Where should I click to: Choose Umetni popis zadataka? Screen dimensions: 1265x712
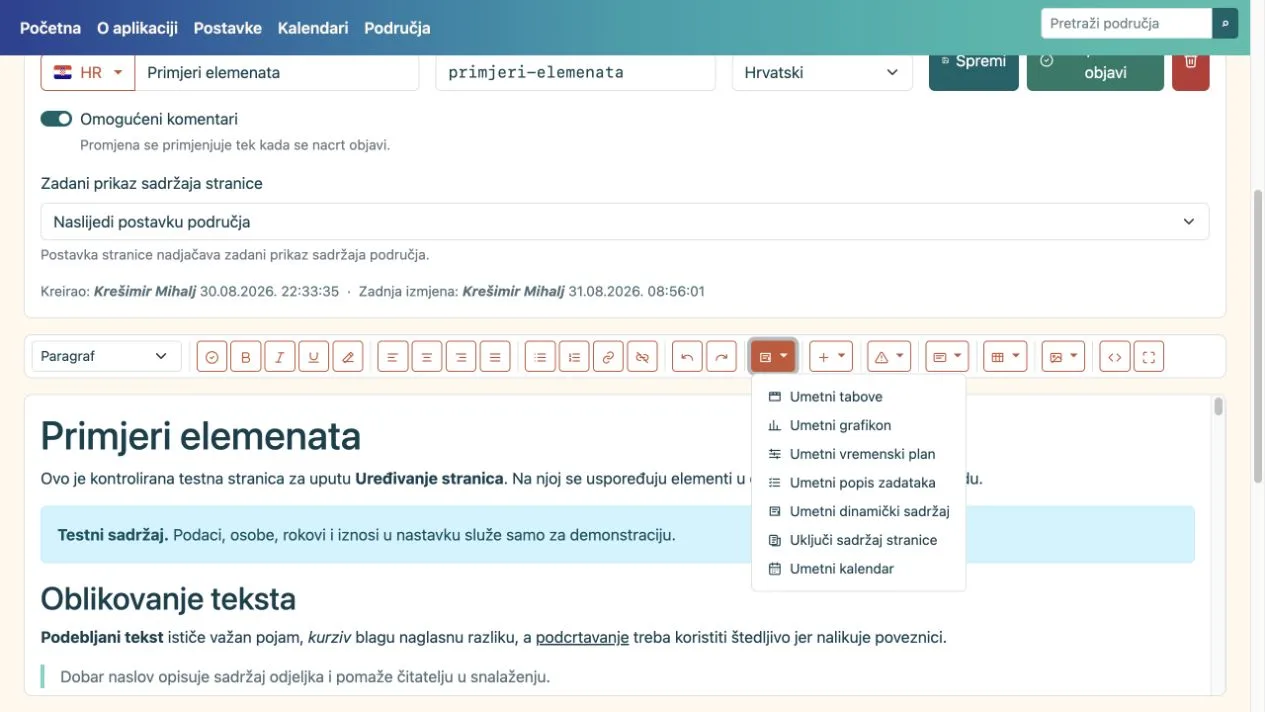coord(859,483)
